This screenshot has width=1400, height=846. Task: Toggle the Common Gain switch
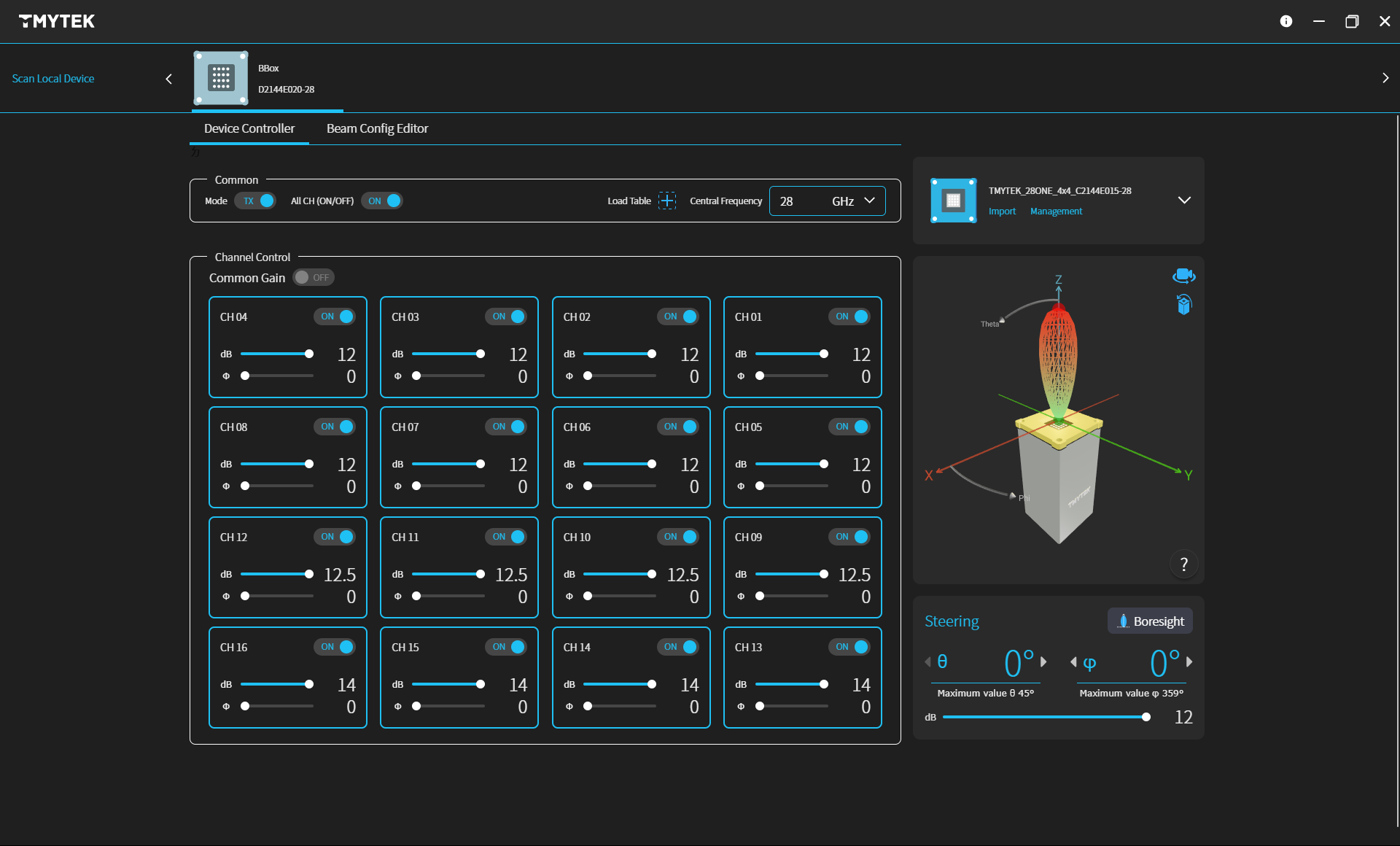tap(313, 278)
